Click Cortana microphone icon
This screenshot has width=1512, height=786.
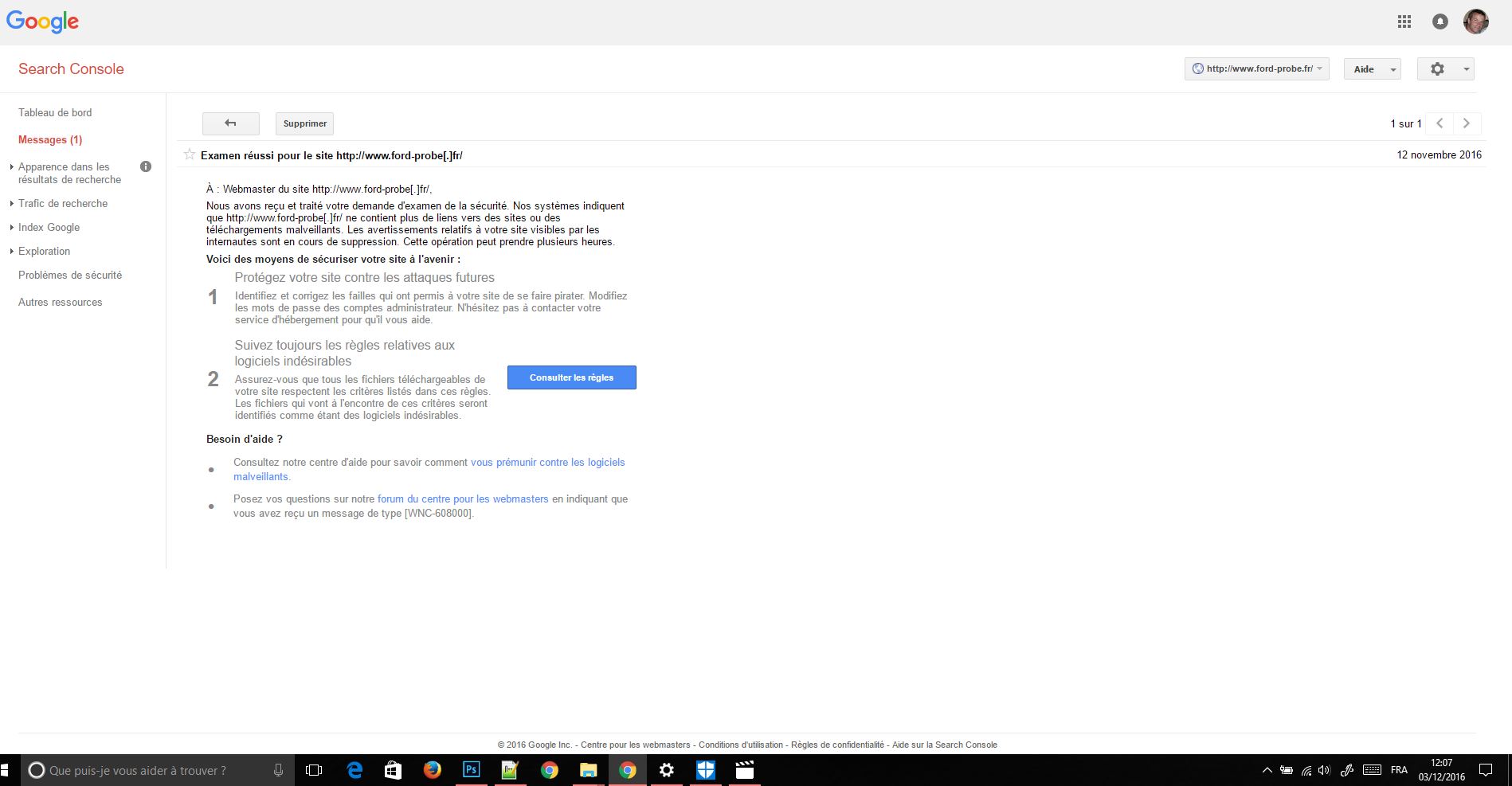click(x=278, y=770)
